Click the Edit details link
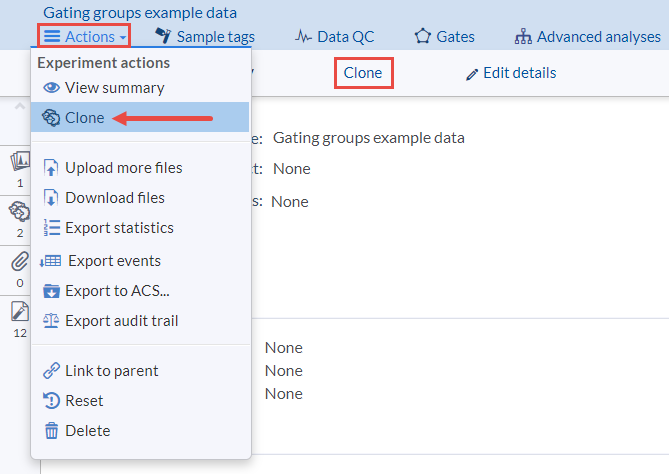669x474 pixels. pos(511,73)
